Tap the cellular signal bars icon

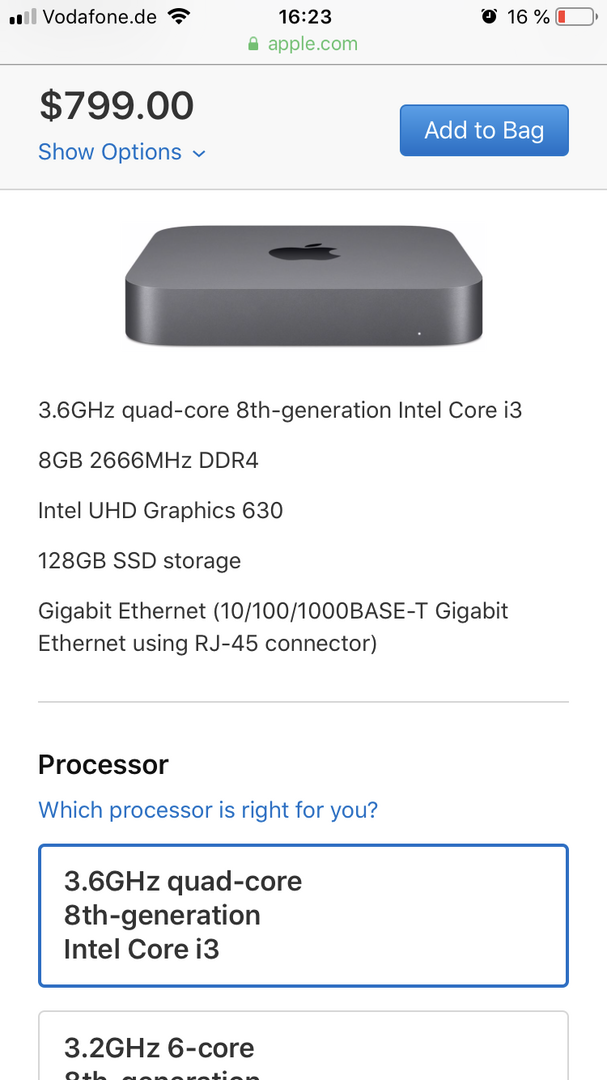[x=22, y=17]
